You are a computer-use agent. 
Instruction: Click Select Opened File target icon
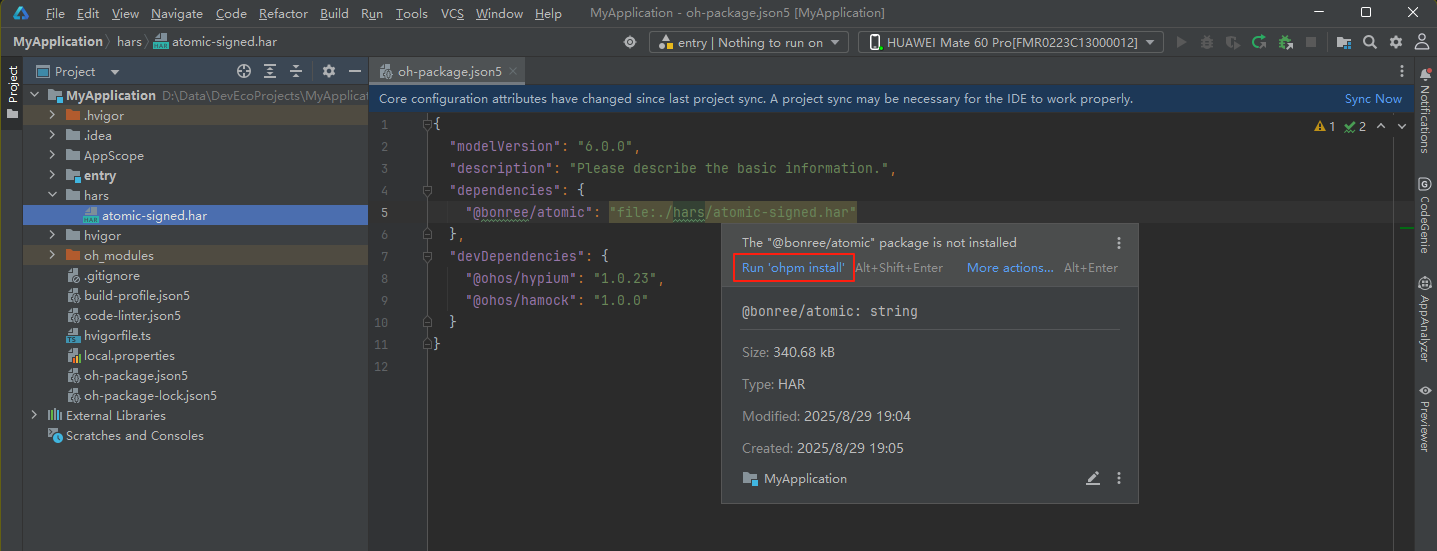243,71
